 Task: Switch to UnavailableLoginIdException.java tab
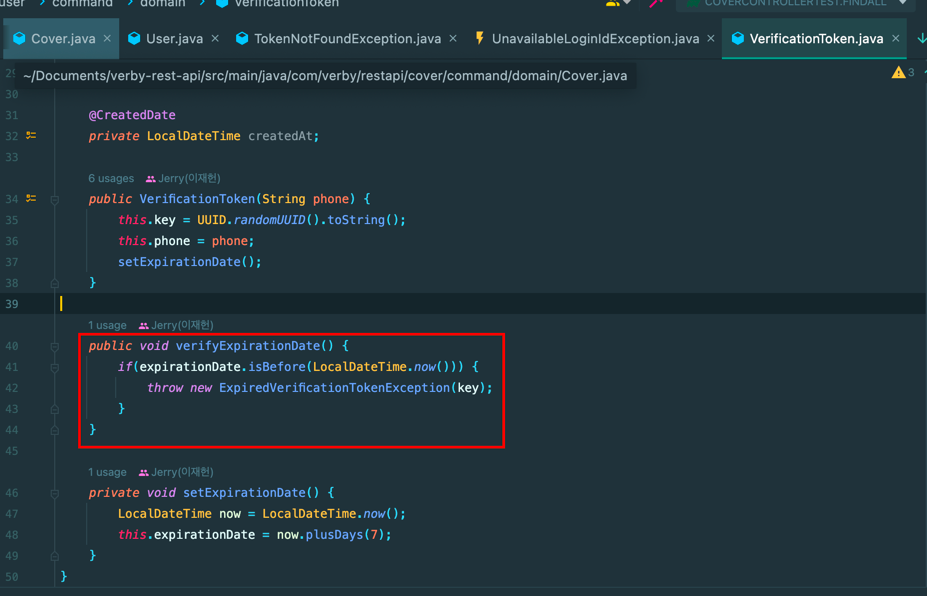(x=595, y=38)
